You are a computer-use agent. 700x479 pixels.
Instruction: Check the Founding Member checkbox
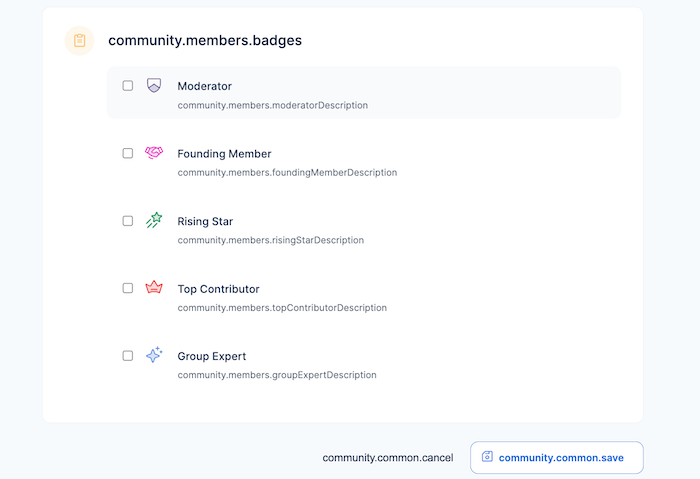[128, 153]
